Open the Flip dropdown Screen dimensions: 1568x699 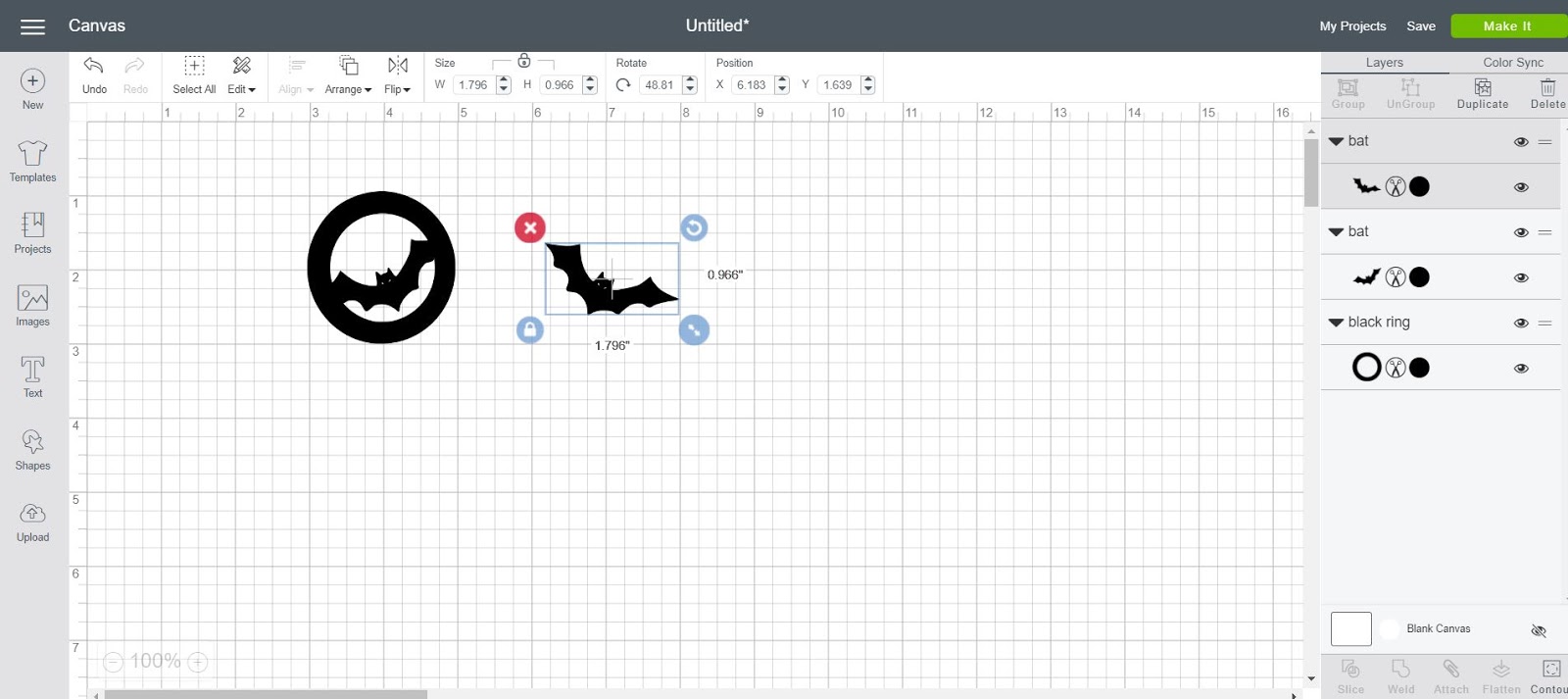397,75
